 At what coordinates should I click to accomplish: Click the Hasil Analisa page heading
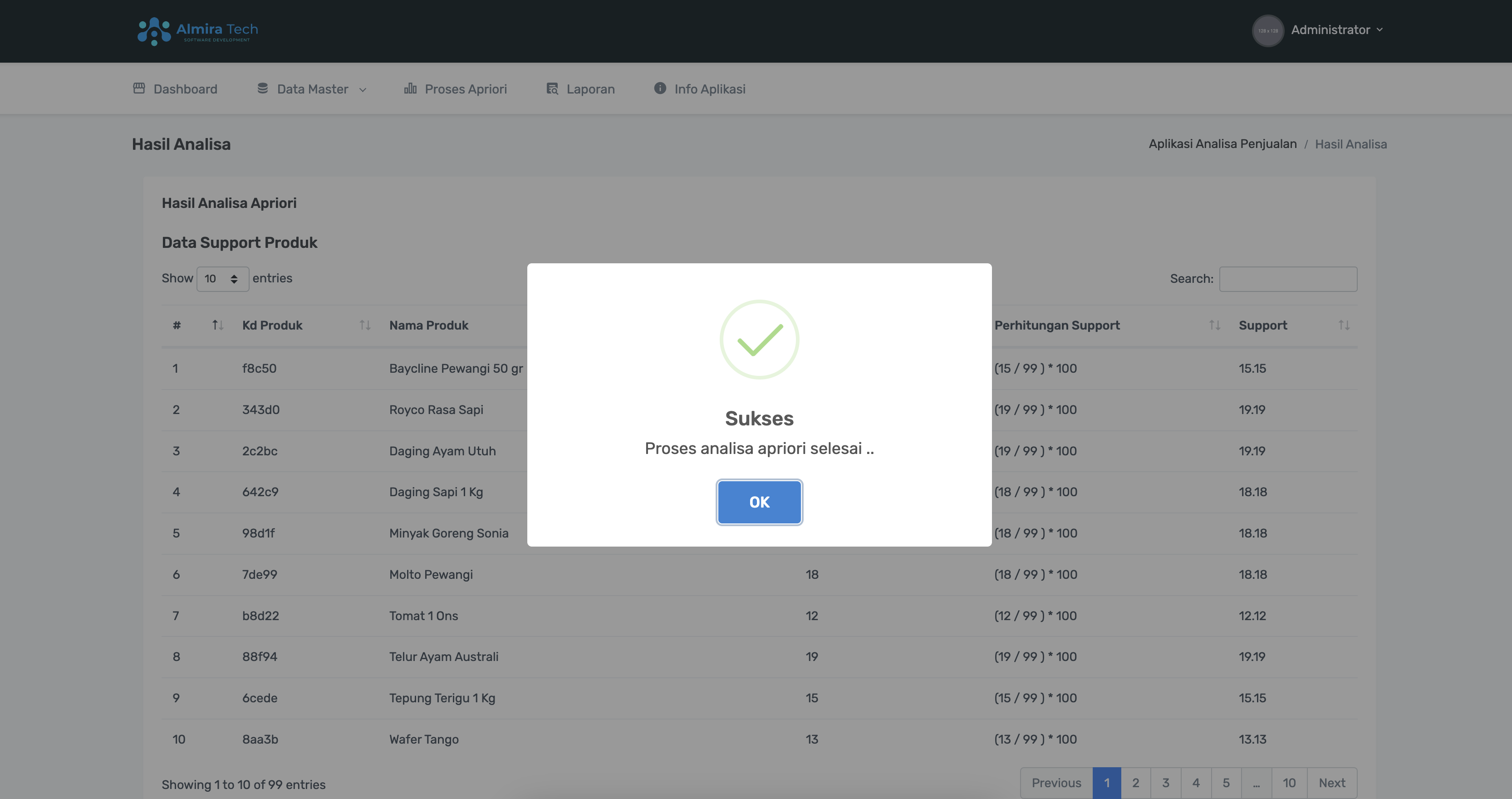click(182, 144)
